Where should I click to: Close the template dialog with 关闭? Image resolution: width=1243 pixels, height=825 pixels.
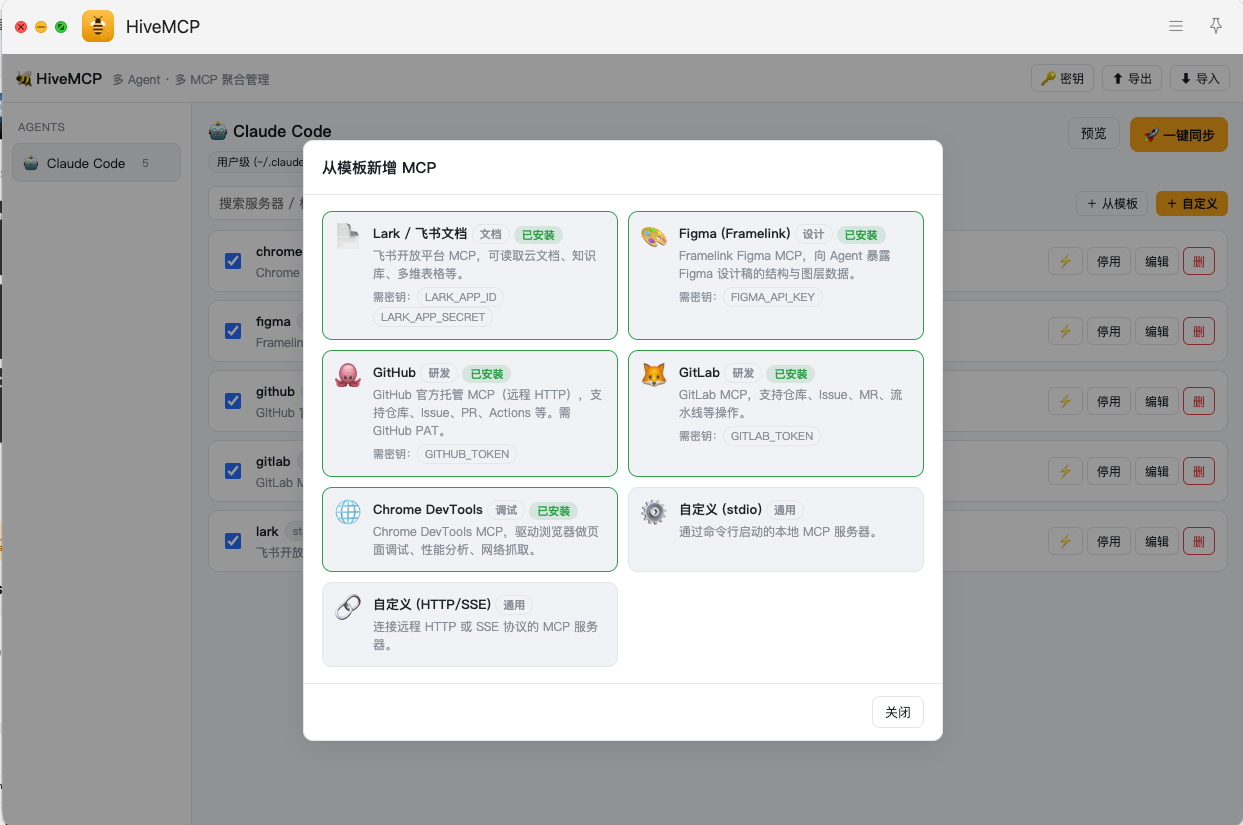(x=898, y=712)
